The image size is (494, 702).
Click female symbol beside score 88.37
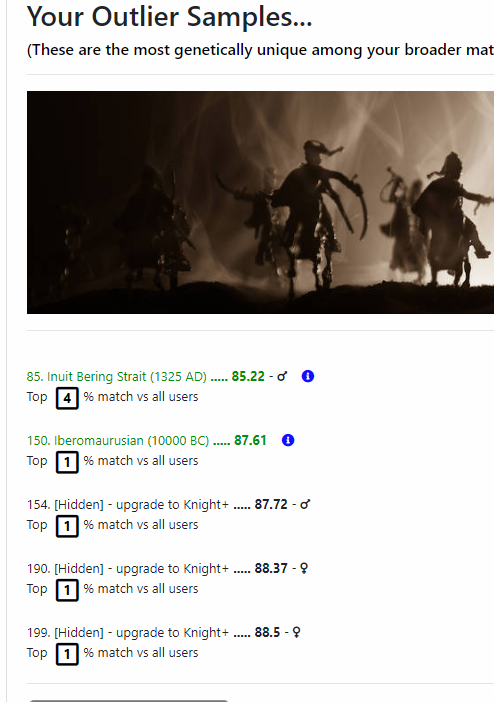[x=304, y=569]
